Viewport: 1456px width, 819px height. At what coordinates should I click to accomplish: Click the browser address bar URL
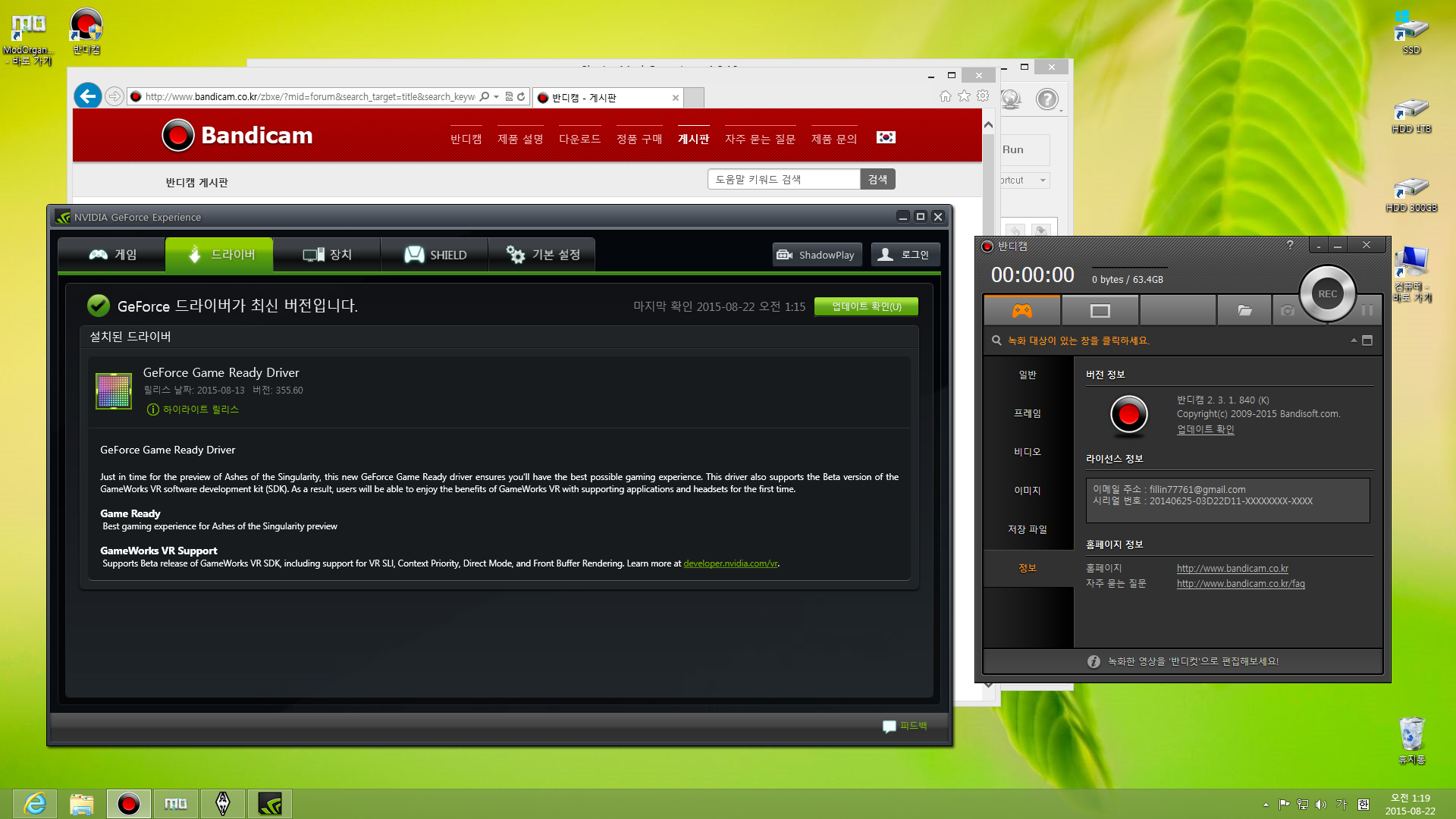click(x=310, y=96)
